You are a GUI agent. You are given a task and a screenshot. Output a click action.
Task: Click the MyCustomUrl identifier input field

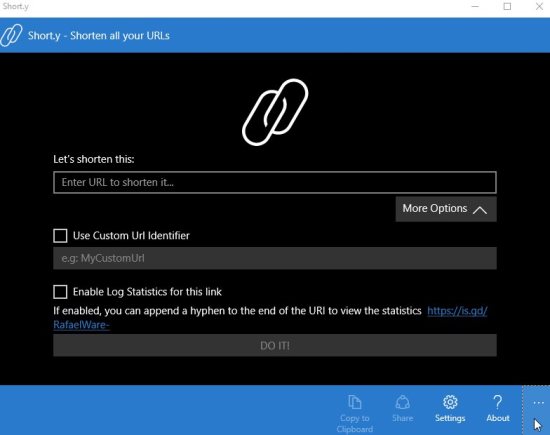(x=275, y=258)
